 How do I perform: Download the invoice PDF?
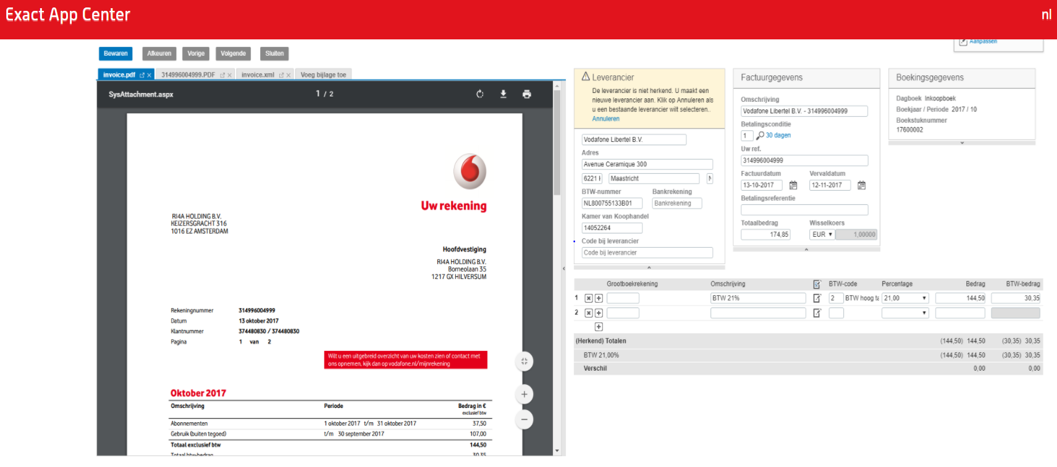[x=503, y=94]
